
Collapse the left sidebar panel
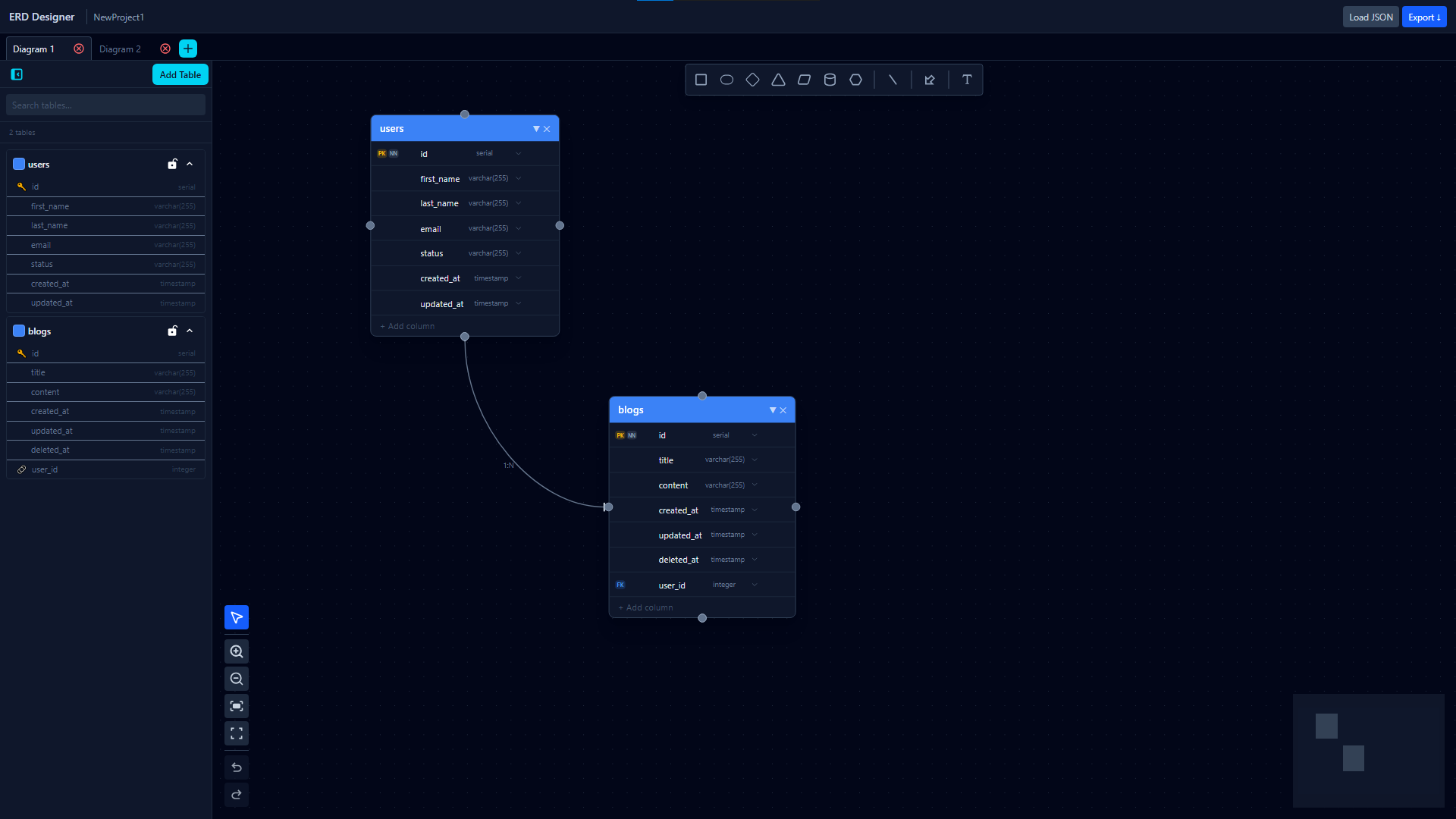click(x=17, y=74)
